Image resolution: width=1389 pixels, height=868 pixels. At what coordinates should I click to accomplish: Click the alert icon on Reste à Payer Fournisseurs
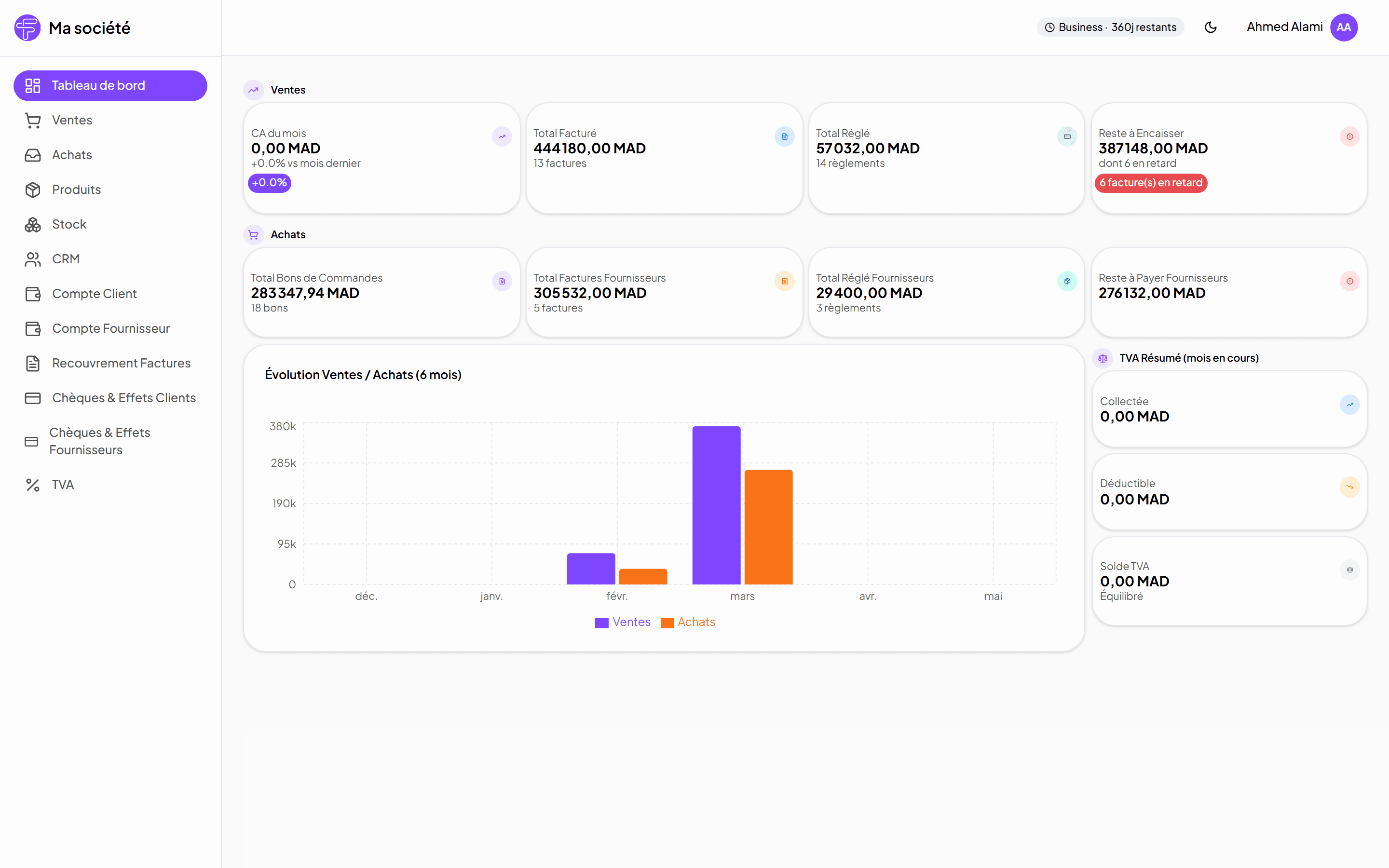point(1350,281)
